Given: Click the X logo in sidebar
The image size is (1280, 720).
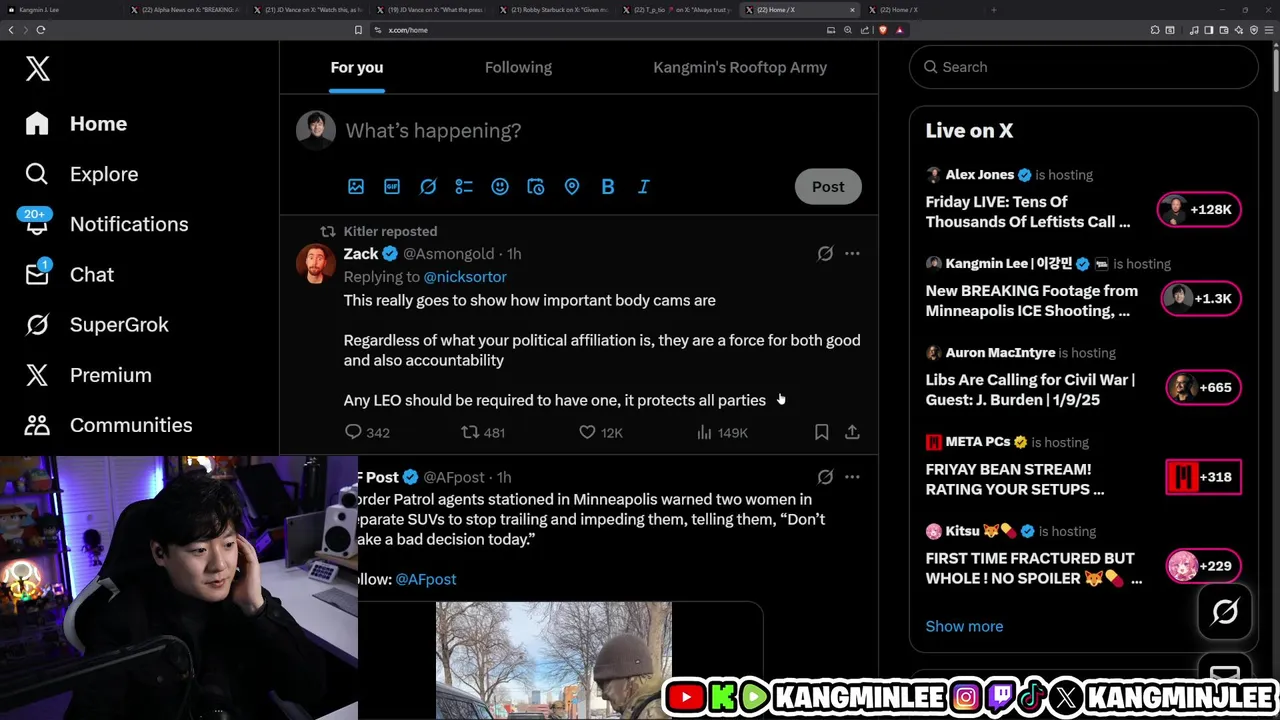Looking at the screenshot, I should point(37,68).
